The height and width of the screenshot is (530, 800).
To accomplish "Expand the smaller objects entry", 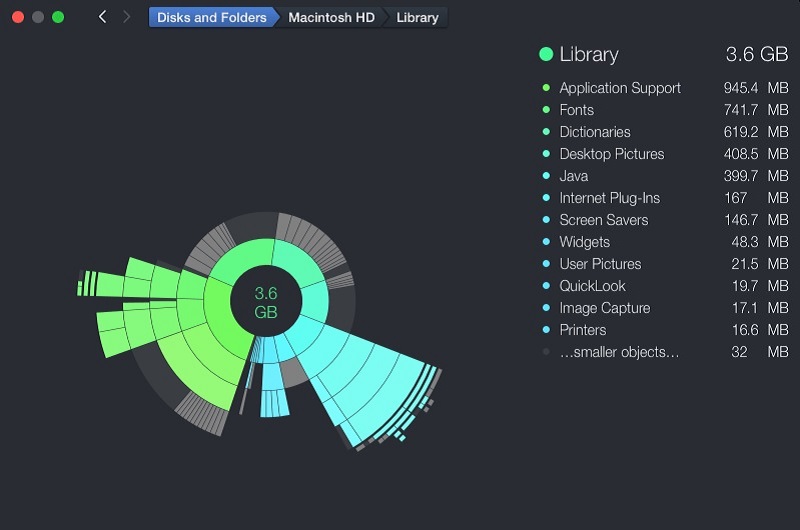I will pyautogui.click(x=619, y=352).
